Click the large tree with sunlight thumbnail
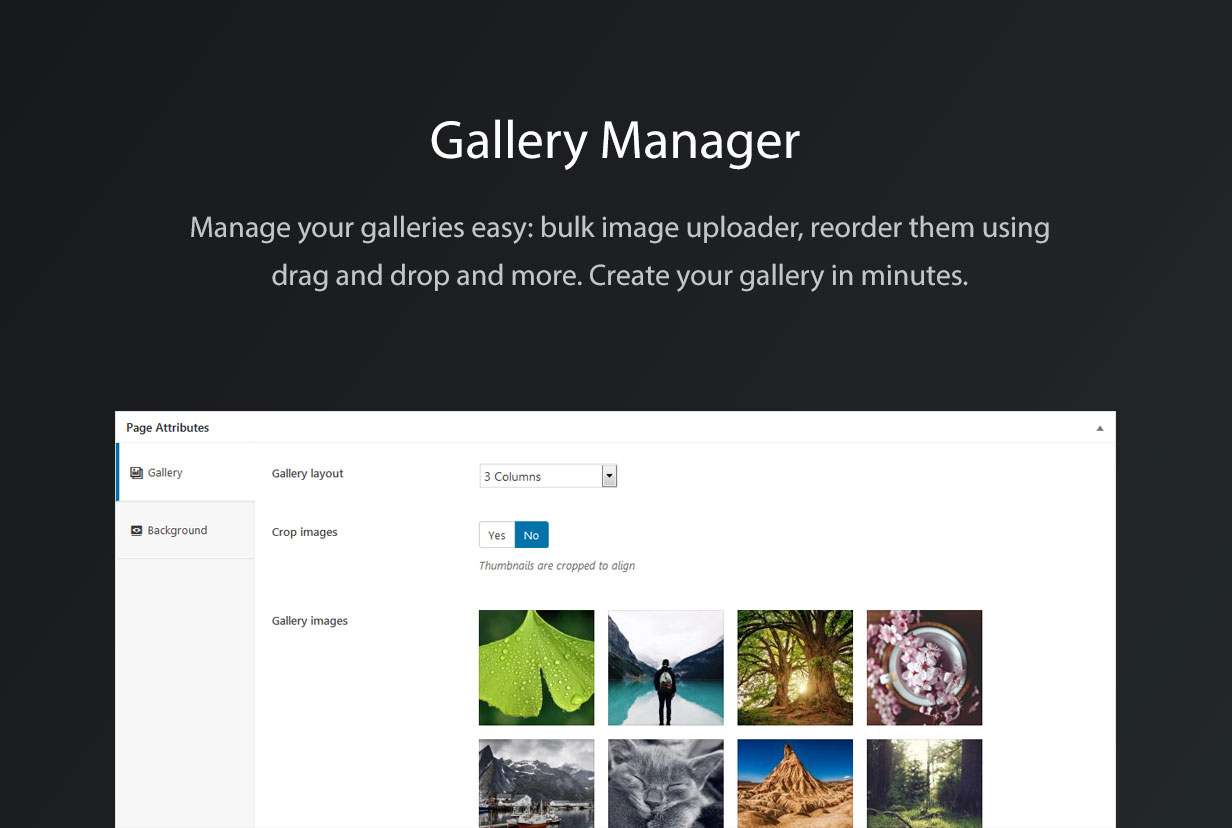This screenshot has width=1232, height=828. click(x=795, y=668)
